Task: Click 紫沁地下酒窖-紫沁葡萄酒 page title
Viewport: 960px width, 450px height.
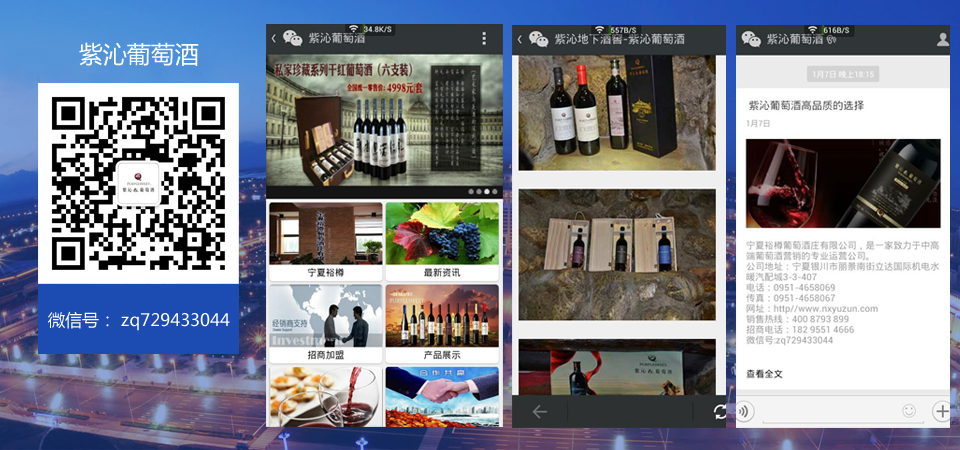Action: pyautogui.click(x=620, y=39)
